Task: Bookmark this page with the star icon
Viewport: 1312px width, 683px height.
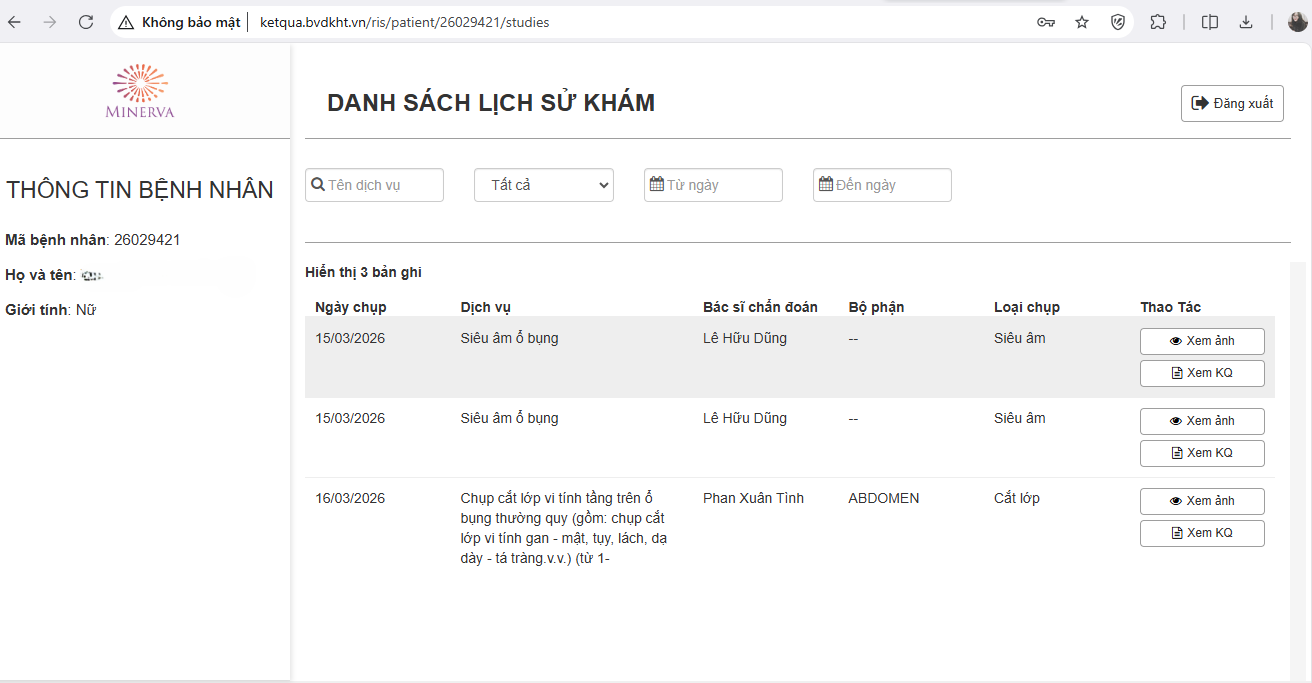Action: point(1082,22)
